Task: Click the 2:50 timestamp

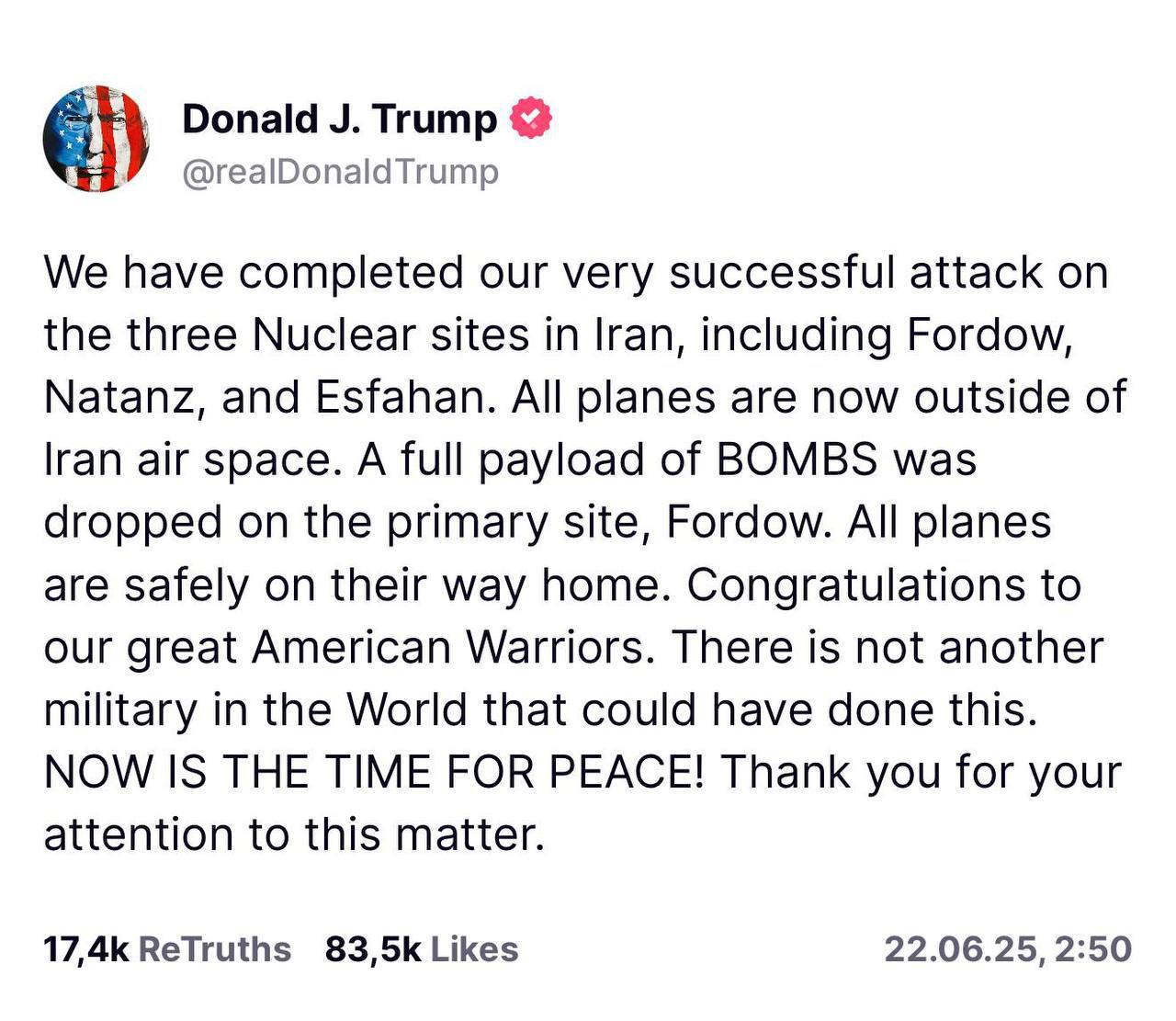Action: (x=1093, y=948)
